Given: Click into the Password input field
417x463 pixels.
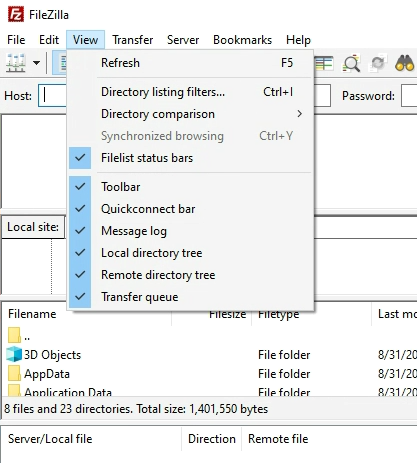Looking at the screenshot, I should click(409, 96).
